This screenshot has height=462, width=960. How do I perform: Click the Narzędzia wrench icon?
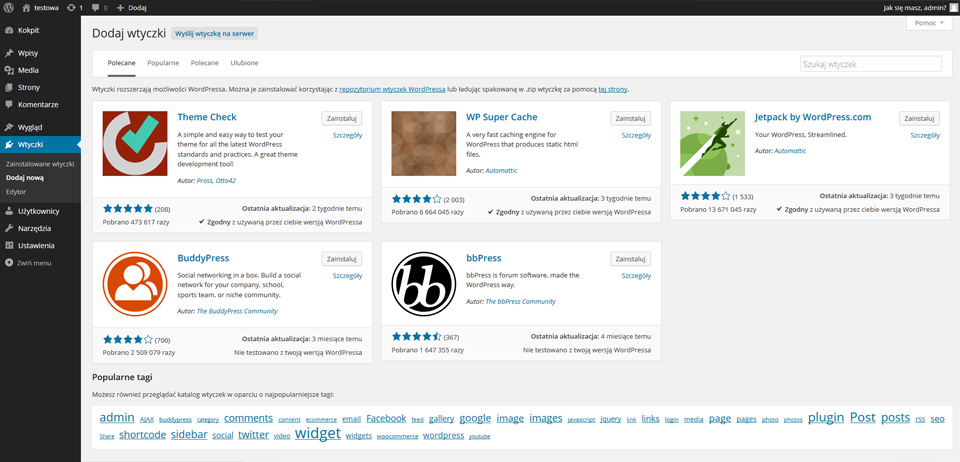tap(9, 228)
